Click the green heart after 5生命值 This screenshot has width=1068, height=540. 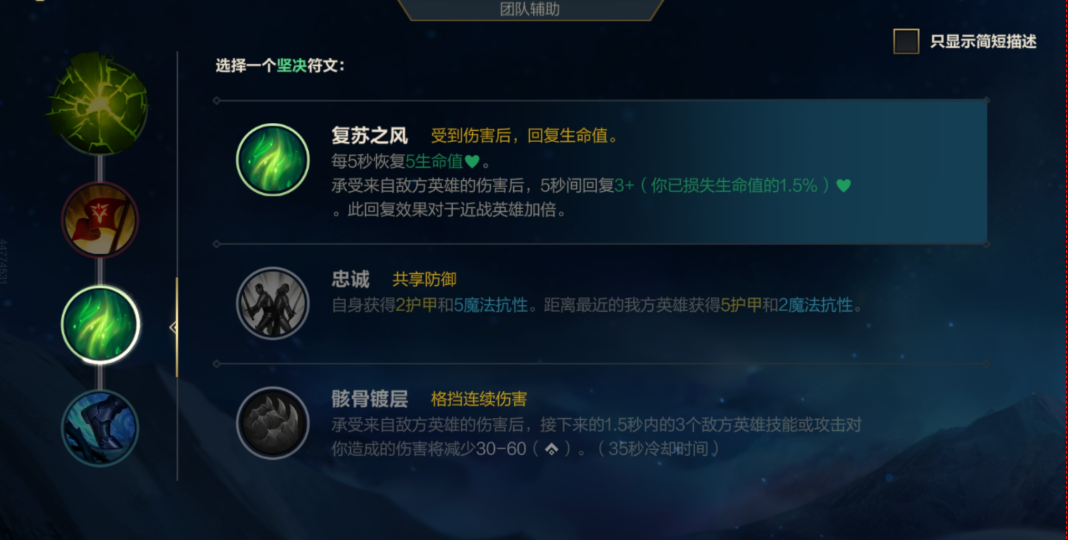tap(472, 161)
